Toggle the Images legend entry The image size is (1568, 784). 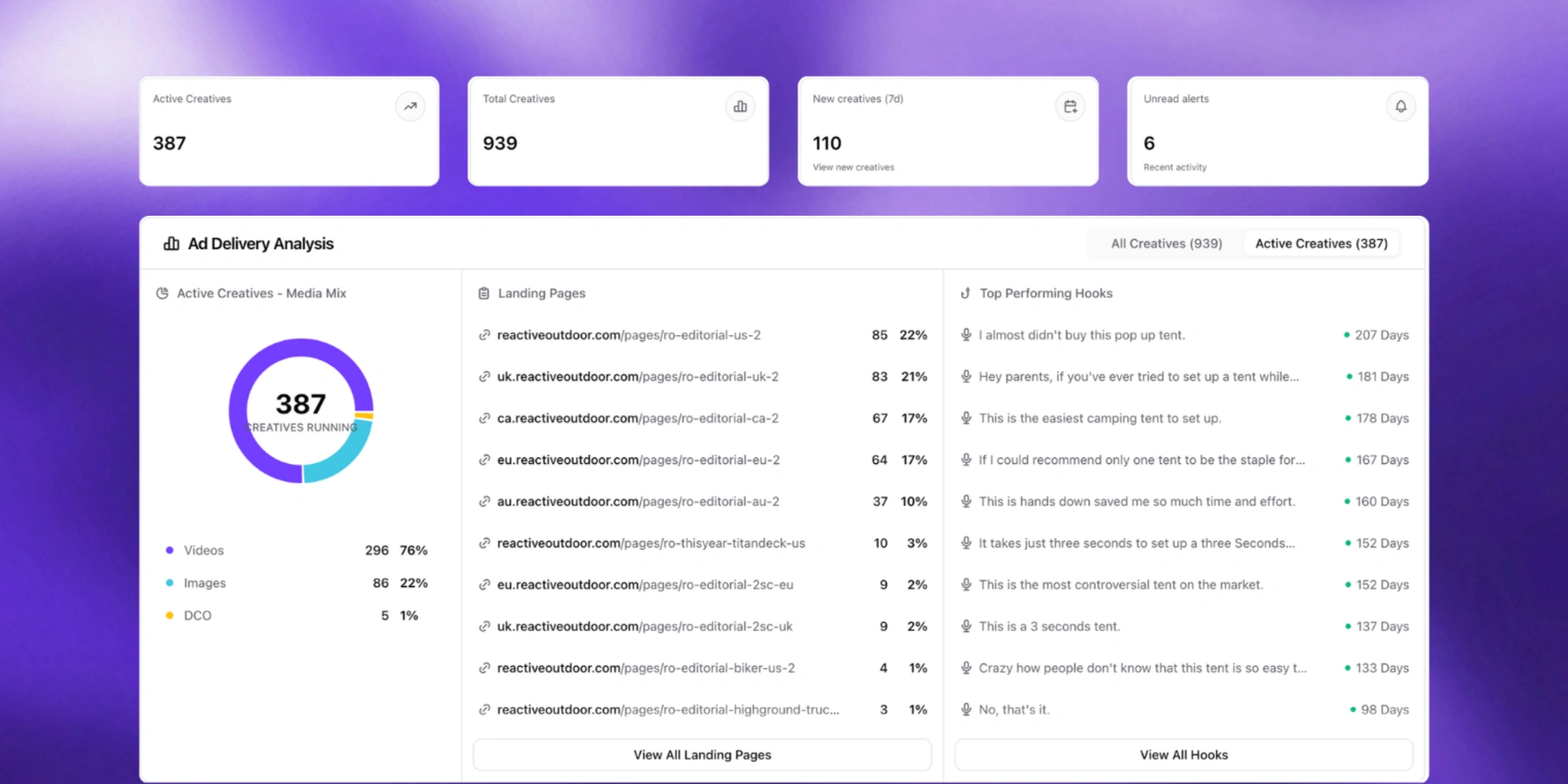[x=205, y=583]
